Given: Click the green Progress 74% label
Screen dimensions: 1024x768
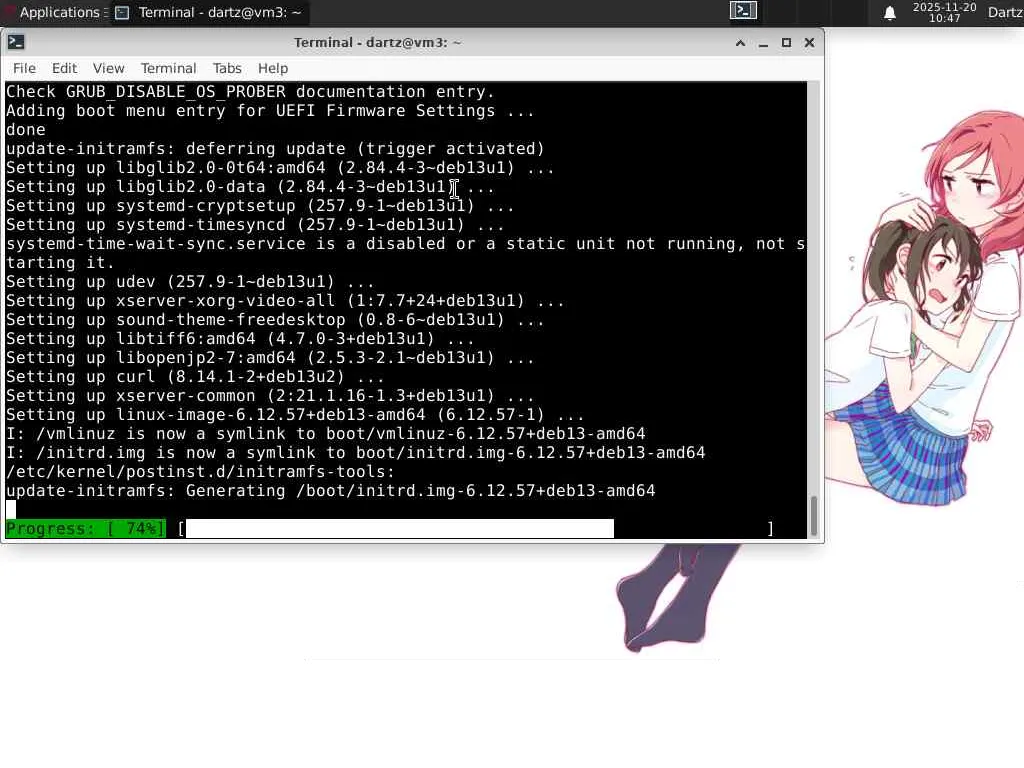Looking at the screenshot, I should pyautogui.click(x=86, y=528).
